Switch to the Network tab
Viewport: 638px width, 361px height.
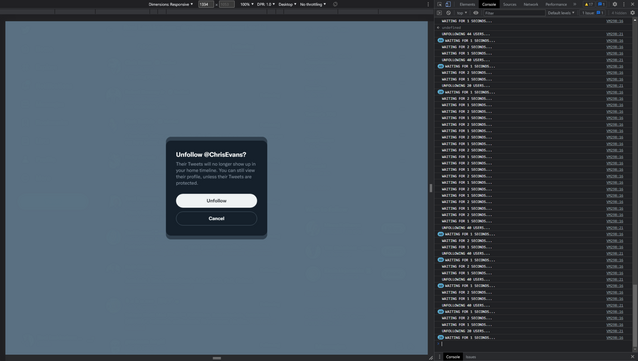[x=531, y=4]
